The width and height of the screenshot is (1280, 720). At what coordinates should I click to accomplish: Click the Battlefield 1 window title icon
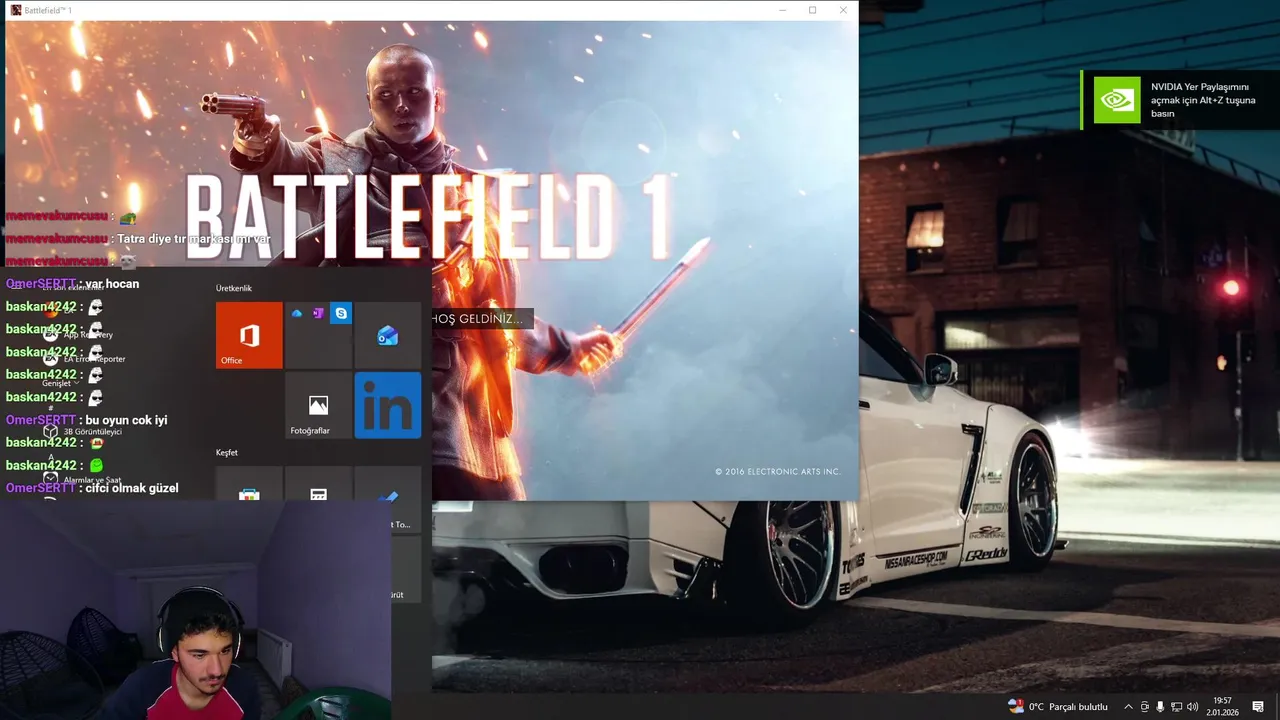16,10
